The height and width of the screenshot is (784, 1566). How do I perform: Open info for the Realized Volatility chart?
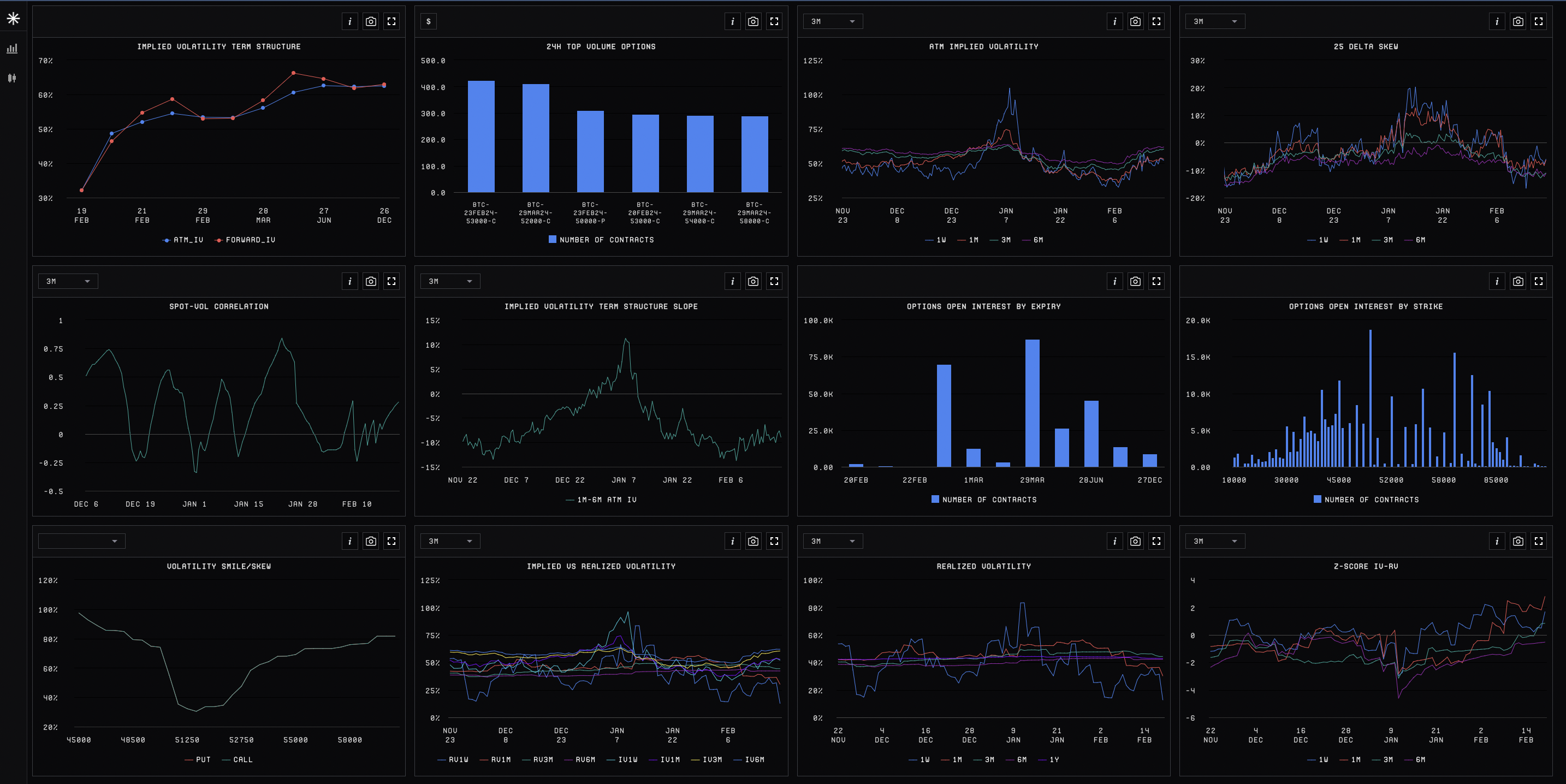[1114, 541]
